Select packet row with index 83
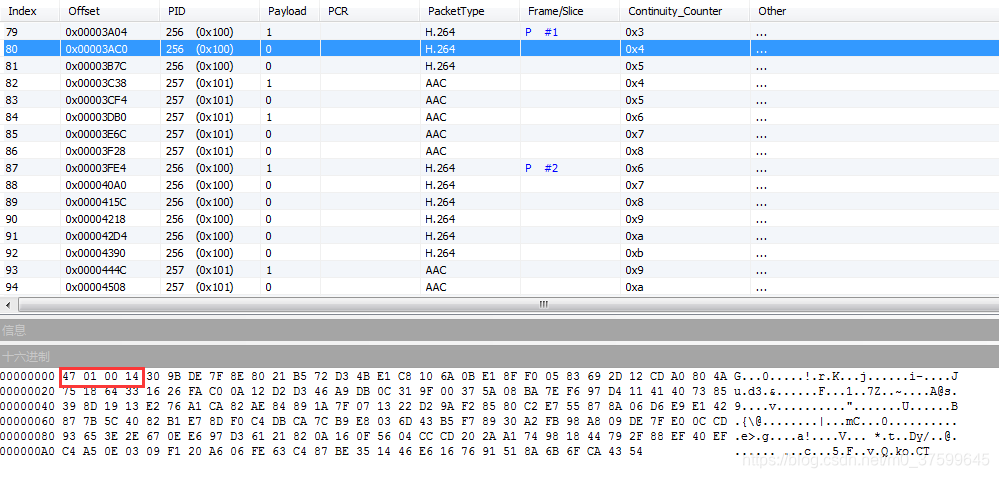This screenshot has width=999, height=478. [x=500, y=100]
